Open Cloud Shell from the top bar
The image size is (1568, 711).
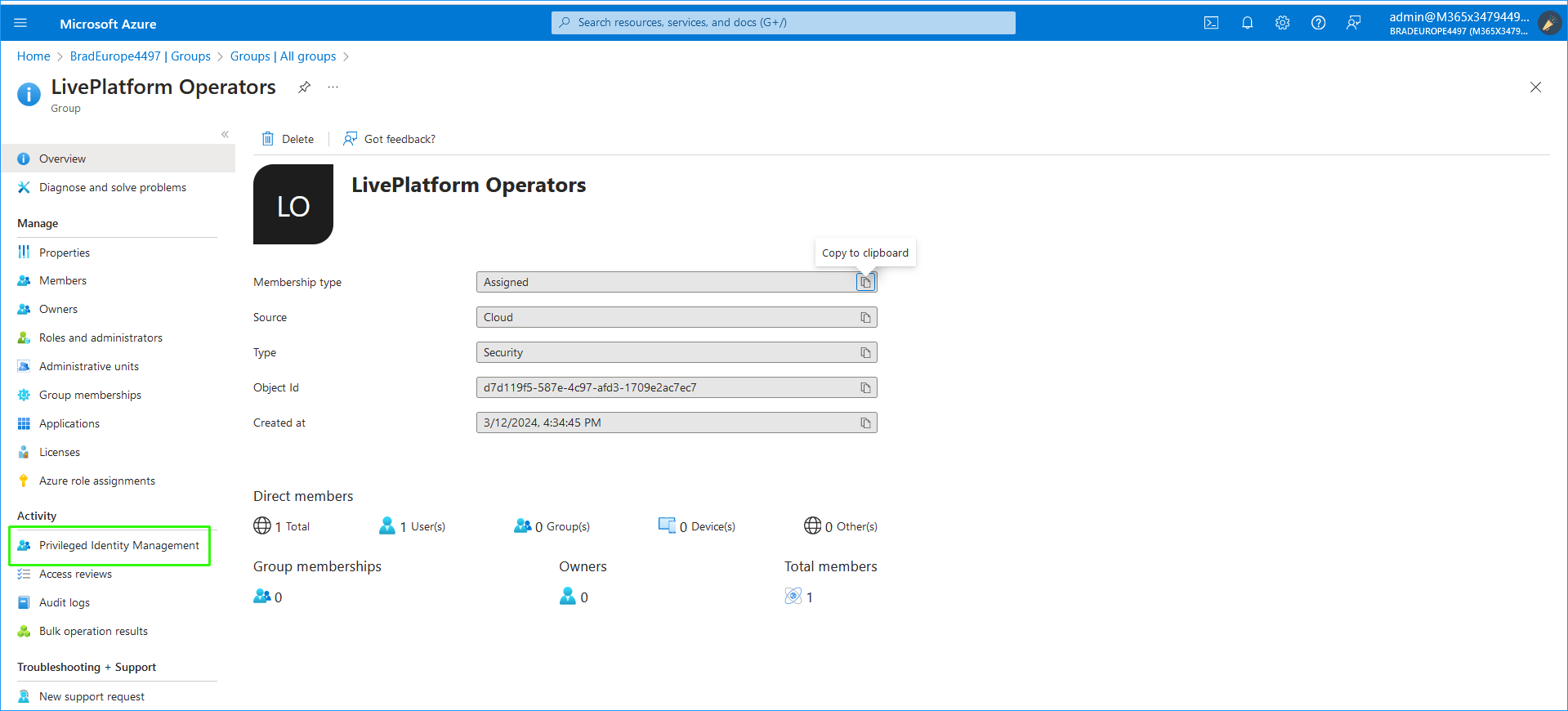click(1211, 23)
